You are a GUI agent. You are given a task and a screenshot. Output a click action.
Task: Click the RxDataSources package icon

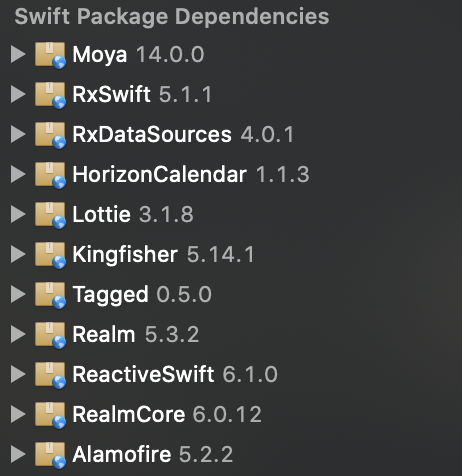[50, 135]
